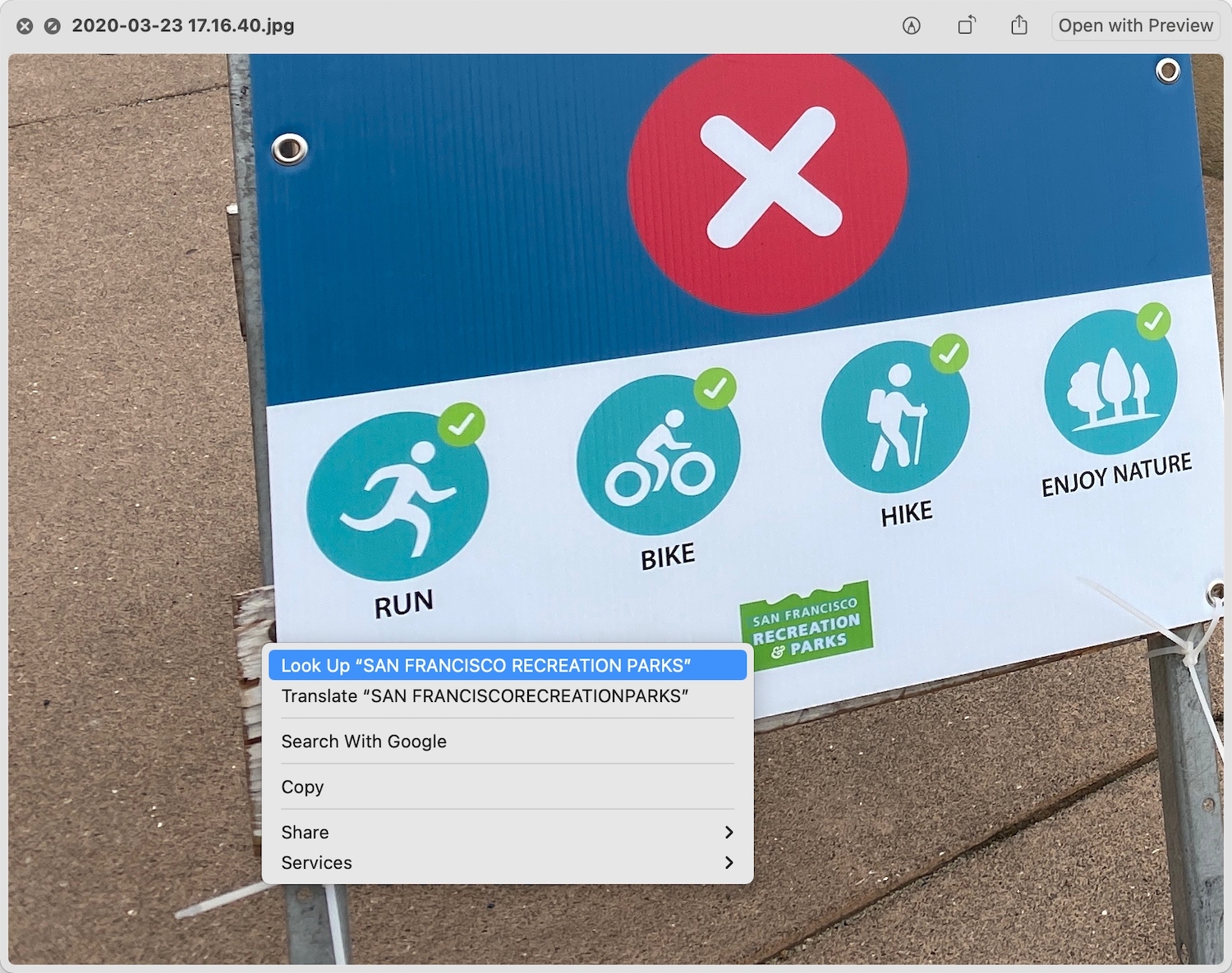Image resolution: width=1232 pixels, height=973 pixels.
Task: Choose Look Up "SAN FRANCISCO RECREATION PARKS"
Action: (x=507, y=665)
